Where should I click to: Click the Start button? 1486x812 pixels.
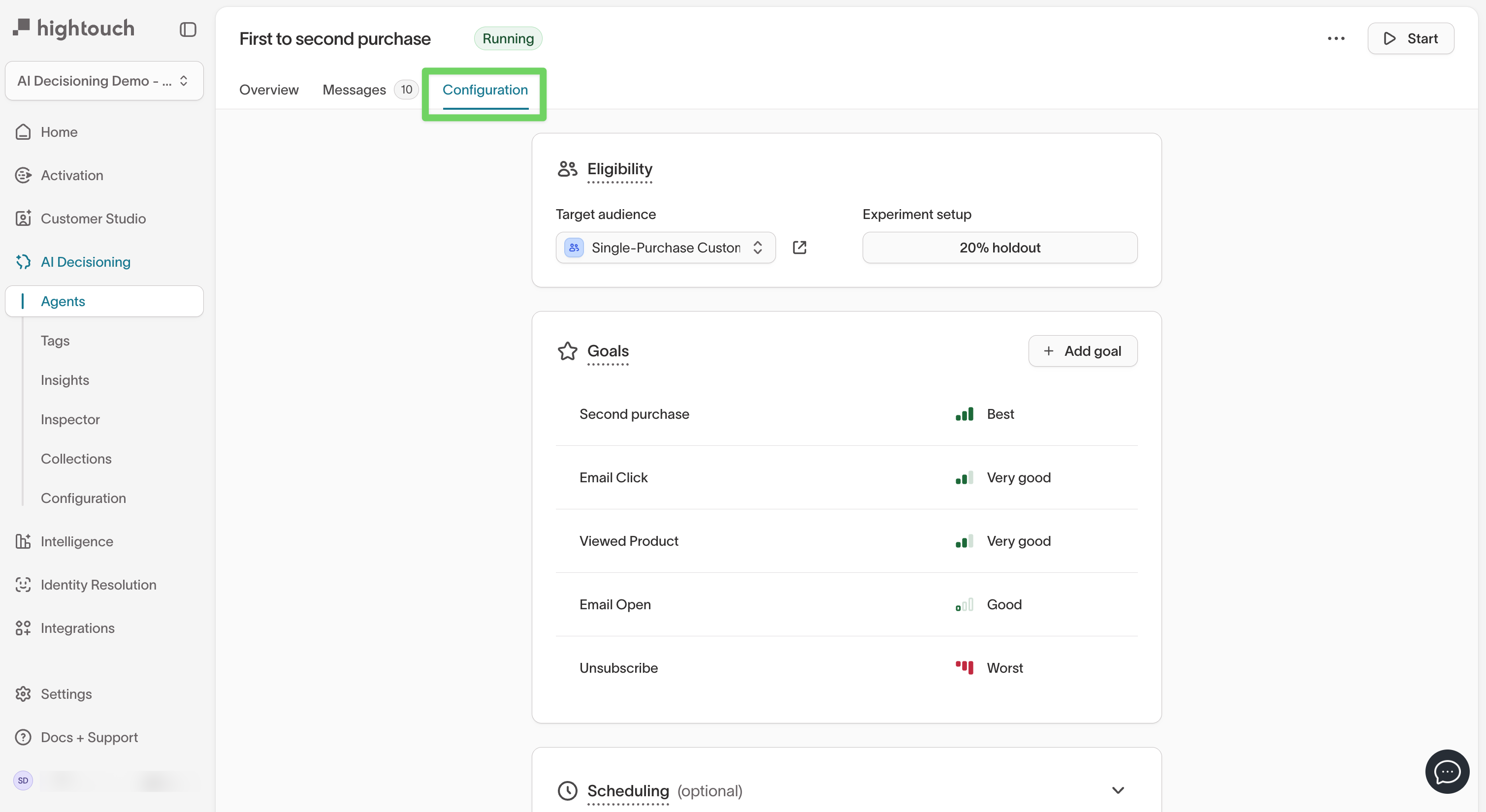pos(1411,38)
